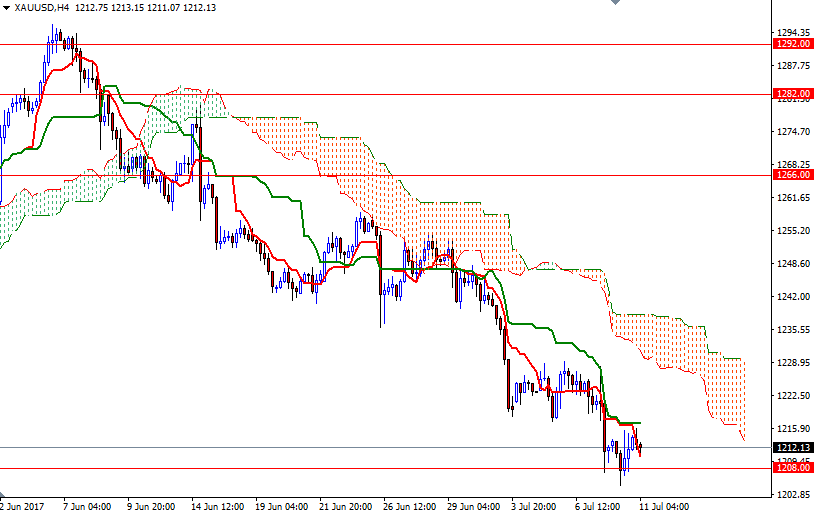Click the chart shift triangle at bottom-left

[x=4, y=494]
